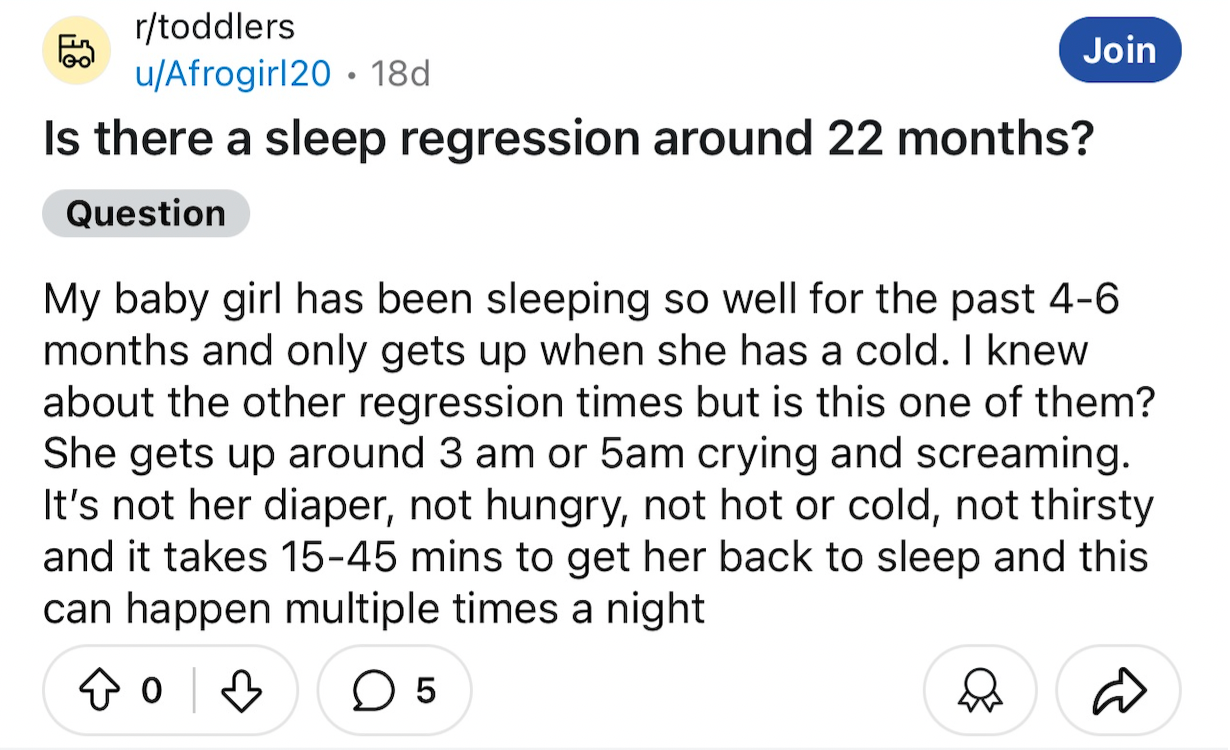Screen dimensions: 1230x750
Task: Open the r/toddlers community avatar
Action: click(x=74, y=50)
